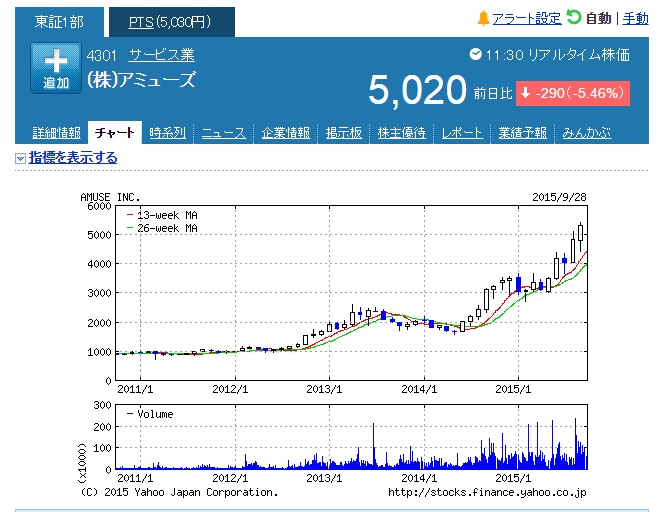This screenshot has width=665, height=512.
Task: Enable 自動 update mode
Action: click(598, 18)
